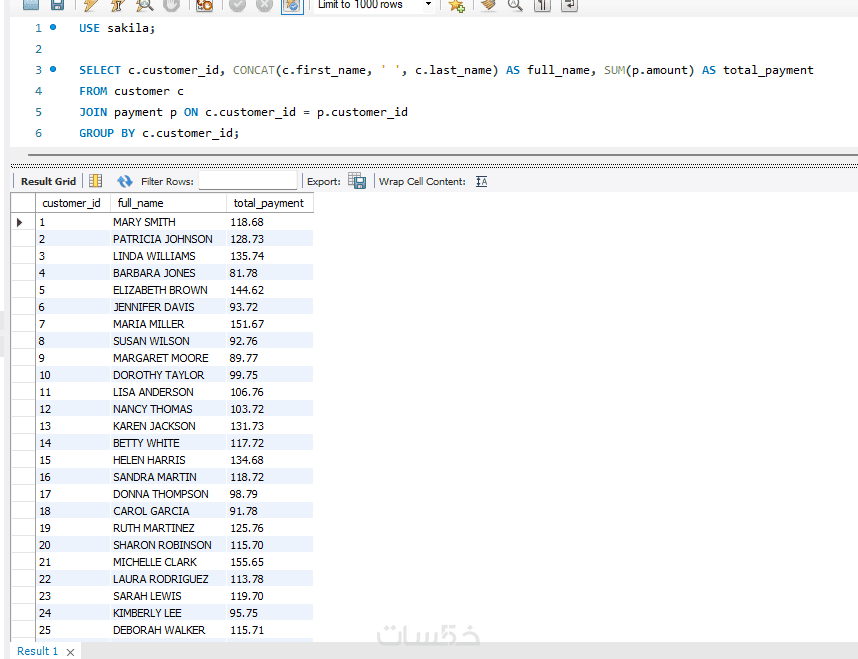Export the recordset with the Export icon
858x659 pixels.
point(357,181)
